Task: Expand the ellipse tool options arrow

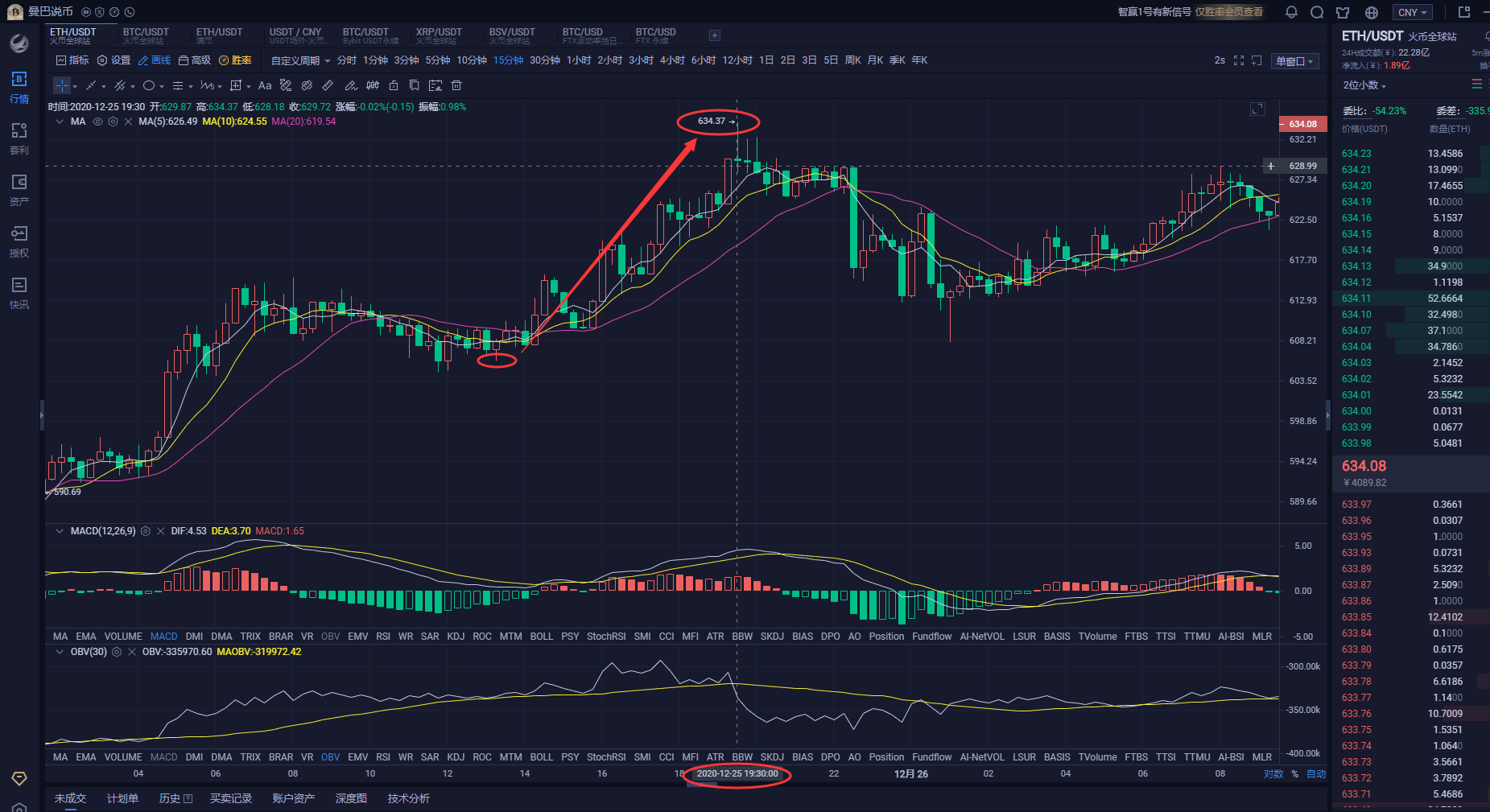Action: pyautogui.click(x=162, y=86)
